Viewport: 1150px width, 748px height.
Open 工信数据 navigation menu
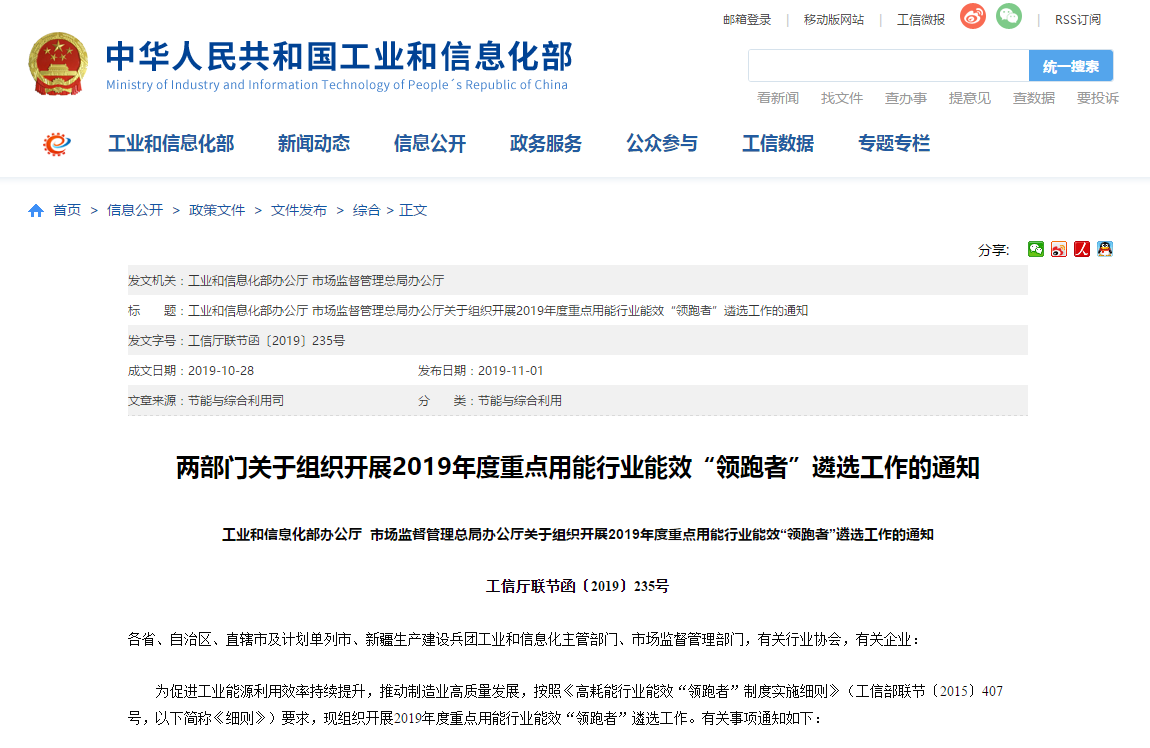tap(777, 144)
